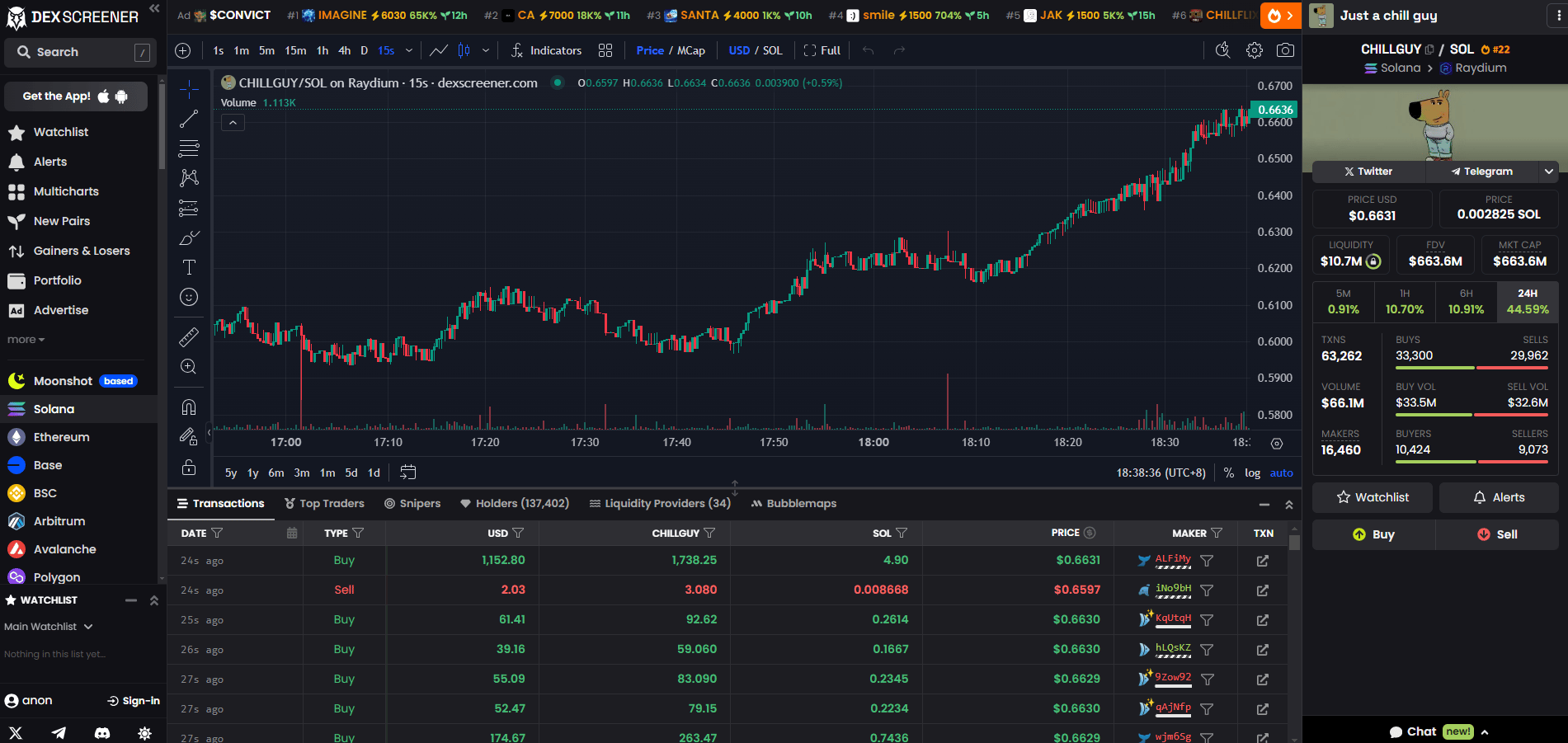Filter transactions by USD amount
This screenshot has width=1568, height=743.
click(518, 533)
